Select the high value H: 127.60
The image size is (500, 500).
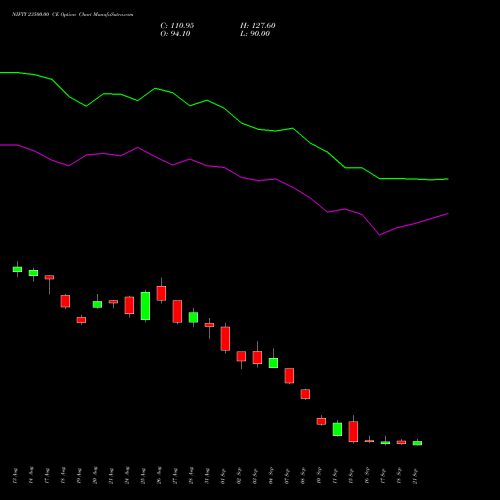pos(258,26)
